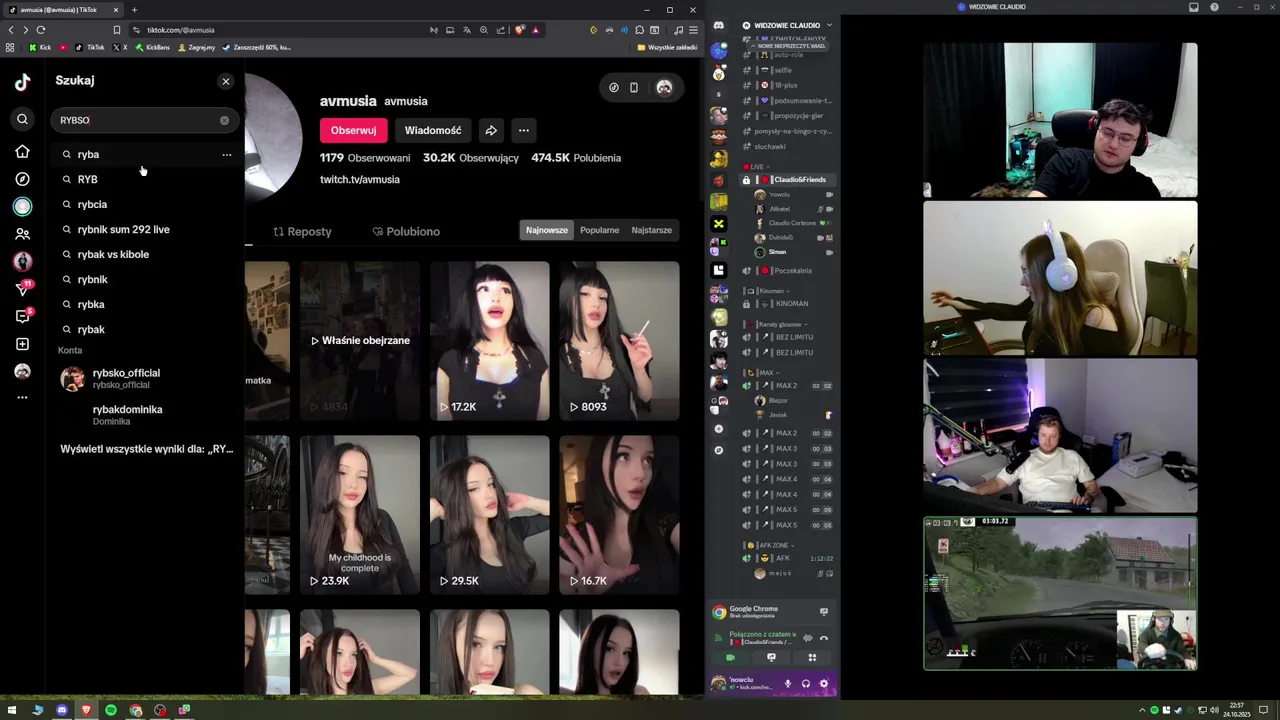Screen dimensions: 1280x720
Task: Join the Poczekalnia voice channel
Action: click(x=789, y=271)
